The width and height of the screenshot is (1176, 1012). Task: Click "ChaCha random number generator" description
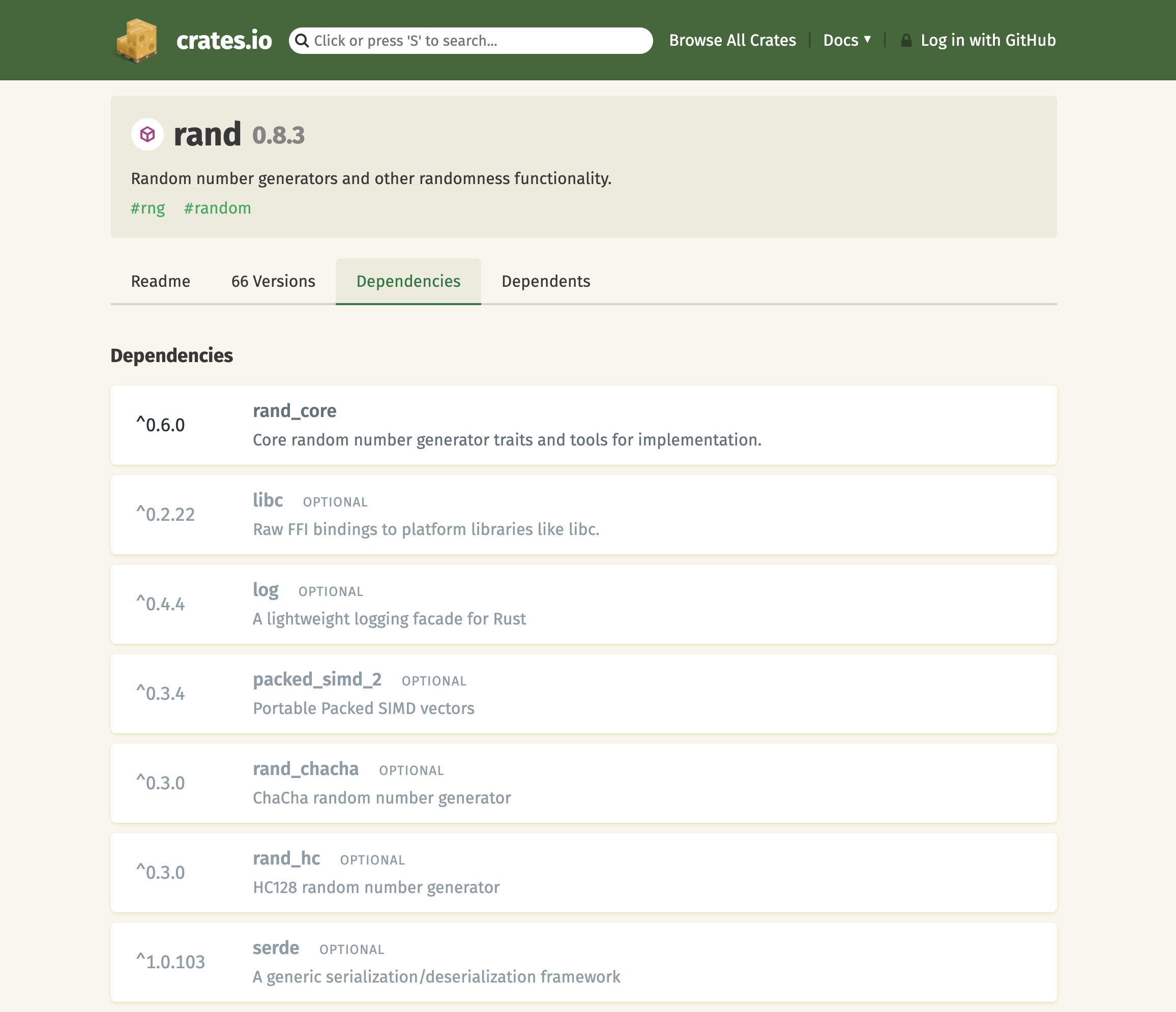click(382, 798)
